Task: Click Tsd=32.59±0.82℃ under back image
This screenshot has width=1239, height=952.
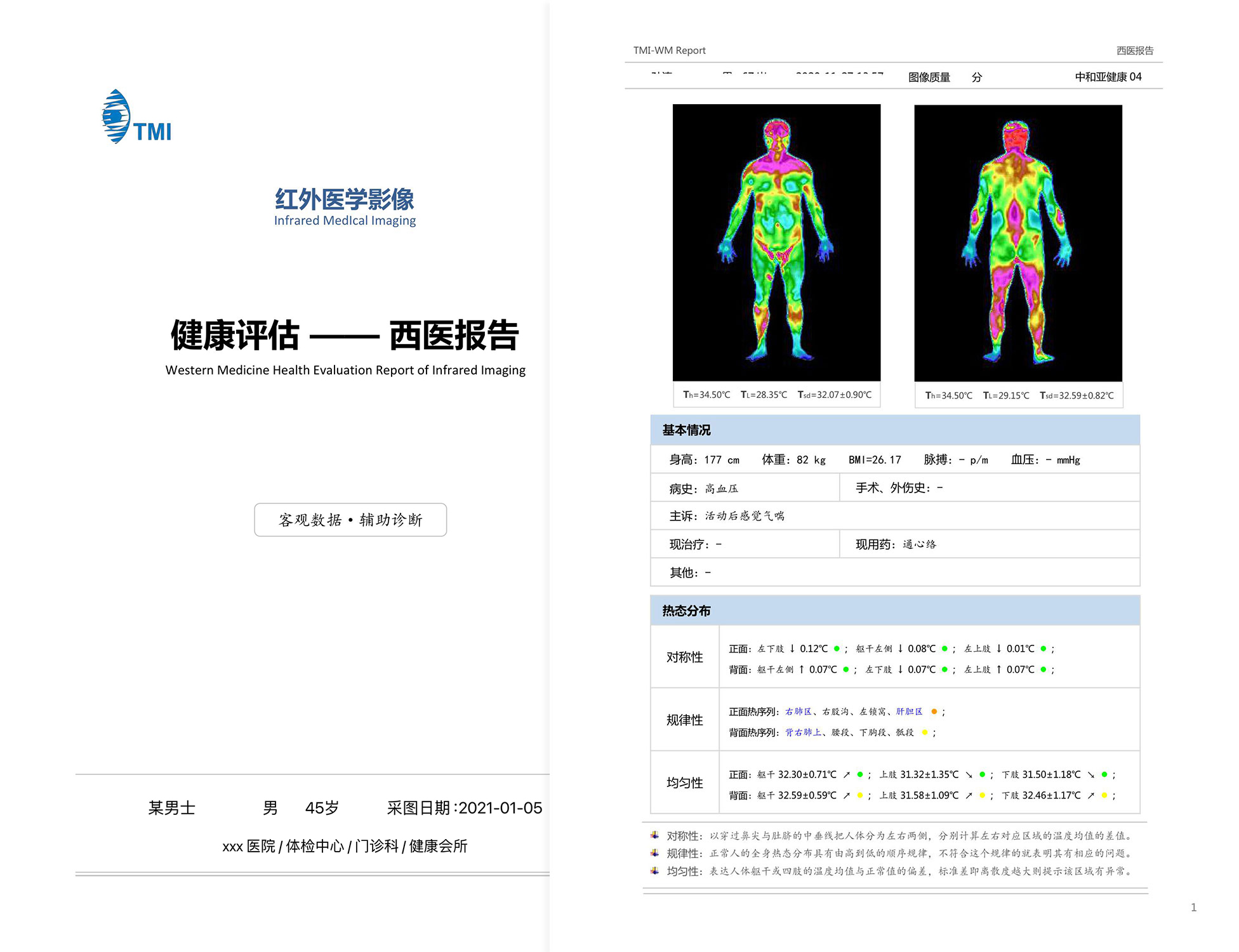Action: pos(1077,395)
